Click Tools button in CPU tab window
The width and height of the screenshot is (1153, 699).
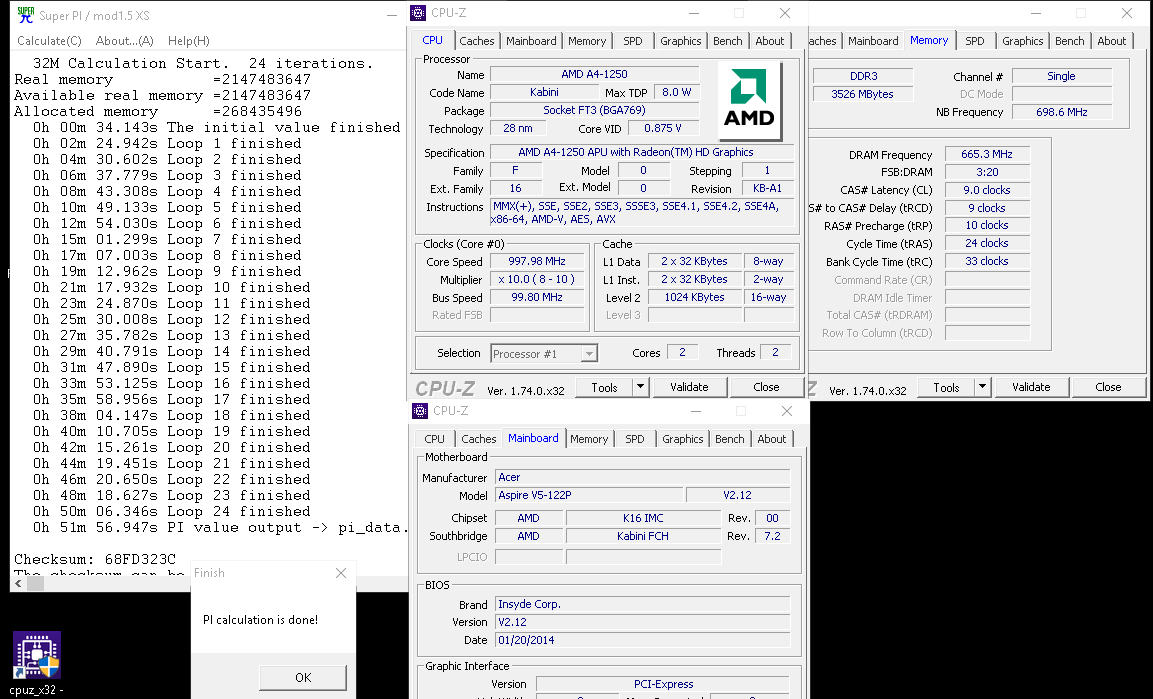pyautogui.click(x=604, y=387)
